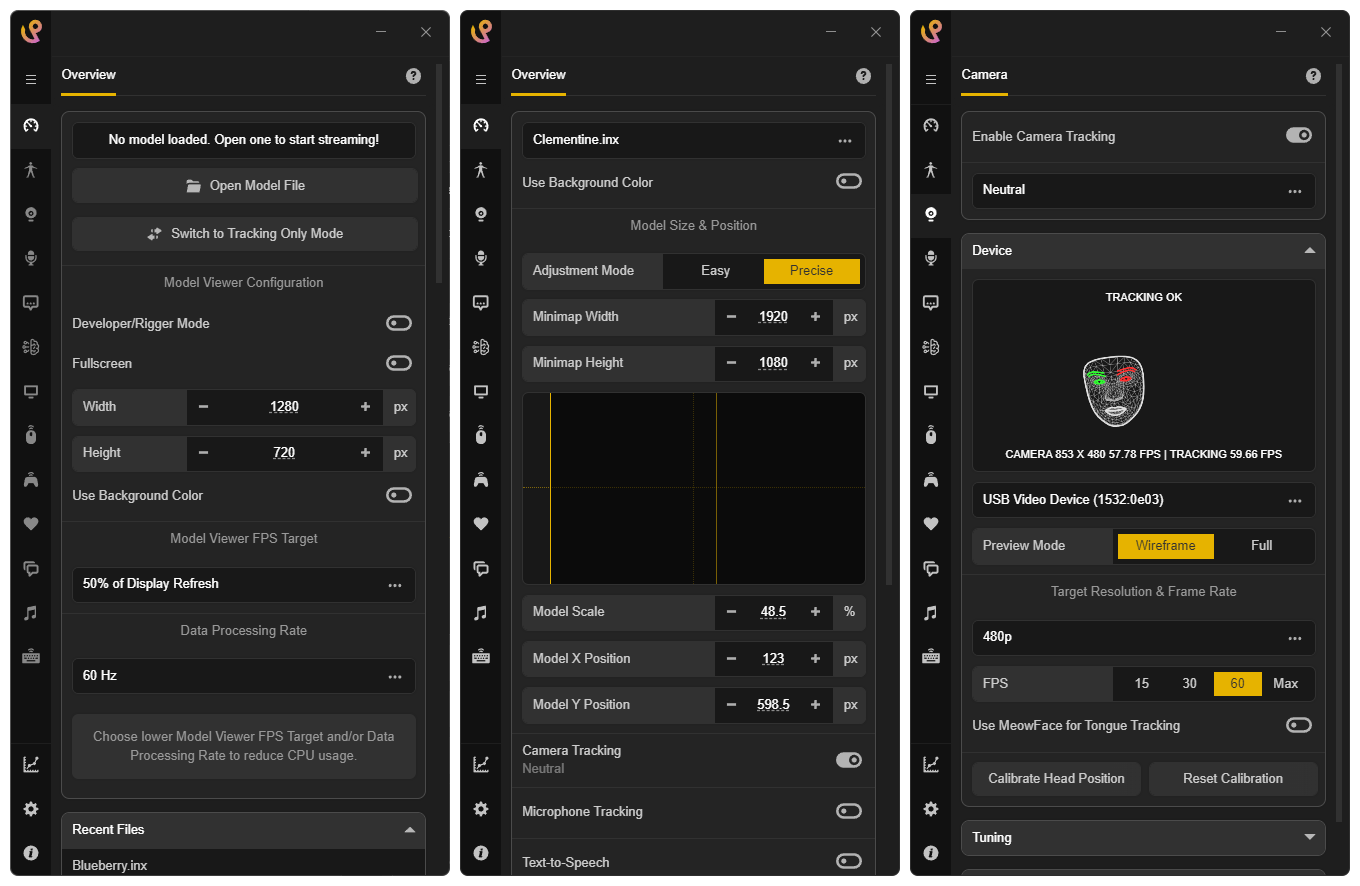Click the Height value field showing 720
Screen dimensions: 1360x886
click(x=284, y=453)
